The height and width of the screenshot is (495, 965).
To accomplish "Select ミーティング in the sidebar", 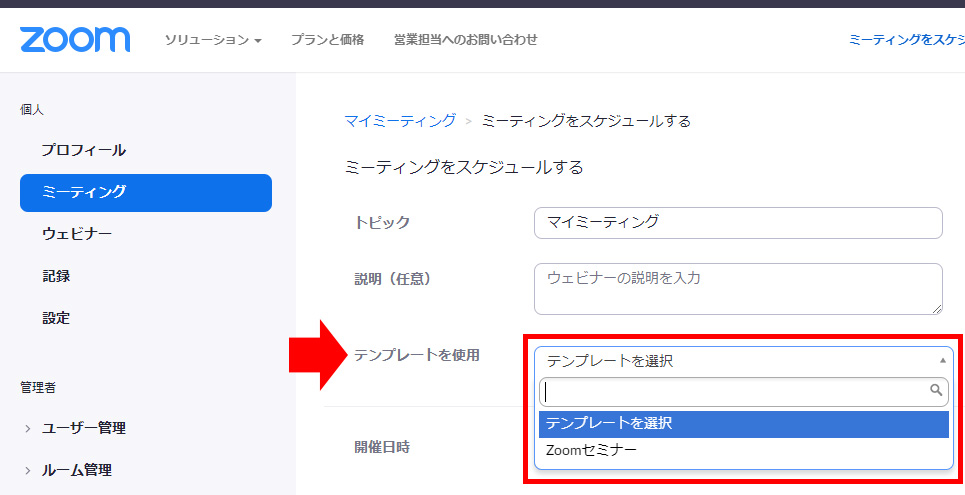I will pos(145,192).
